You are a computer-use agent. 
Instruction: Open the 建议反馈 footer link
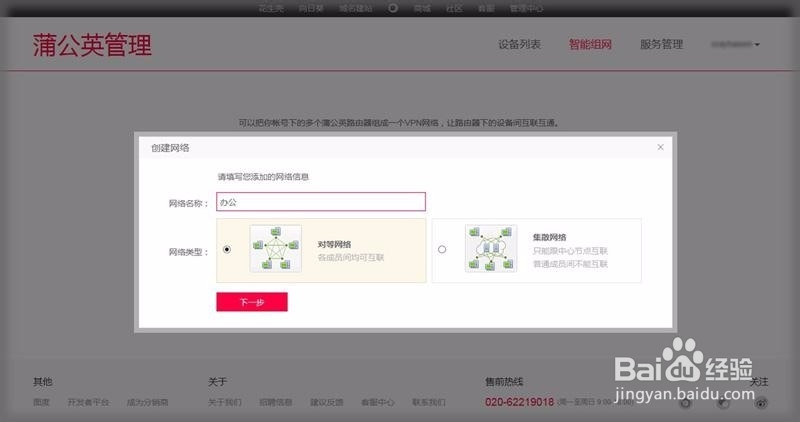pyautogui.click(x=327, y=402)
